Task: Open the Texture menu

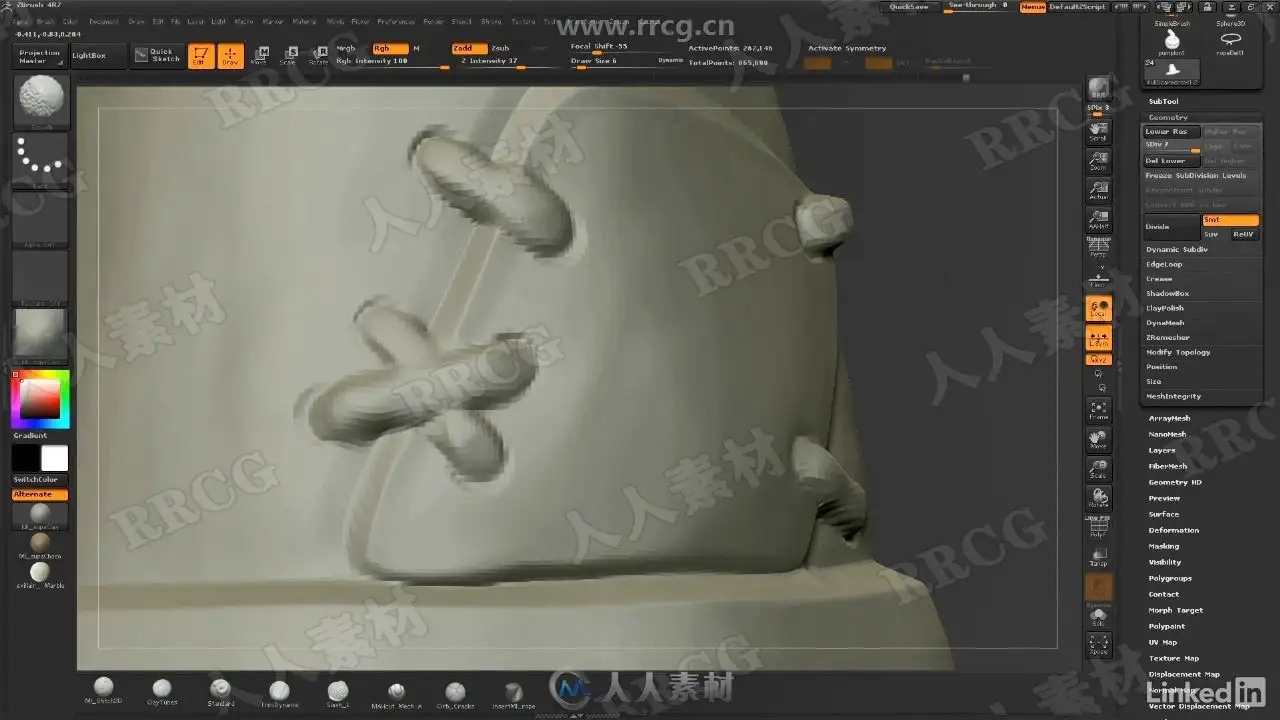Action: (523, 21)
